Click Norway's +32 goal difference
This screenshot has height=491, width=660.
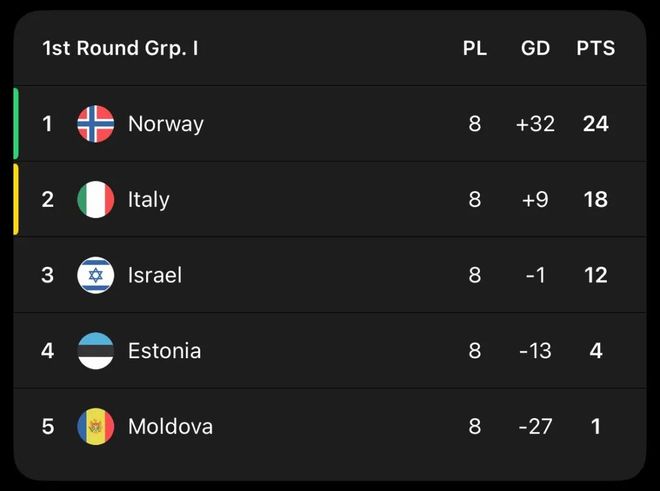coord(535,124)
